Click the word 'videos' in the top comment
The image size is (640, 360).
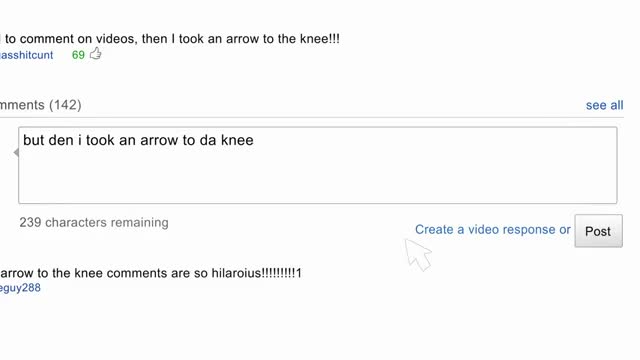tap(116, 39)
